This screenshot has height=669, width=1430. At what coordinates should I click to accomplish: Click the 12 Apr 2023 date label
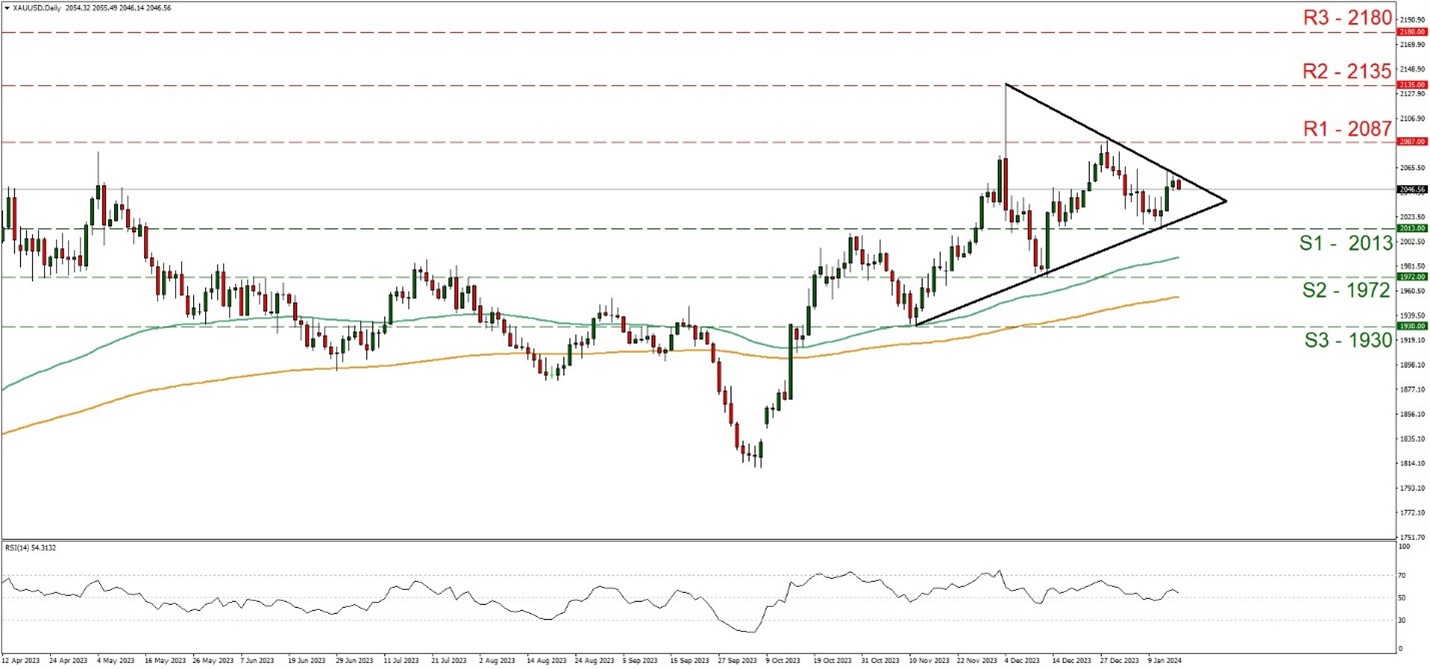pos(21,661)
